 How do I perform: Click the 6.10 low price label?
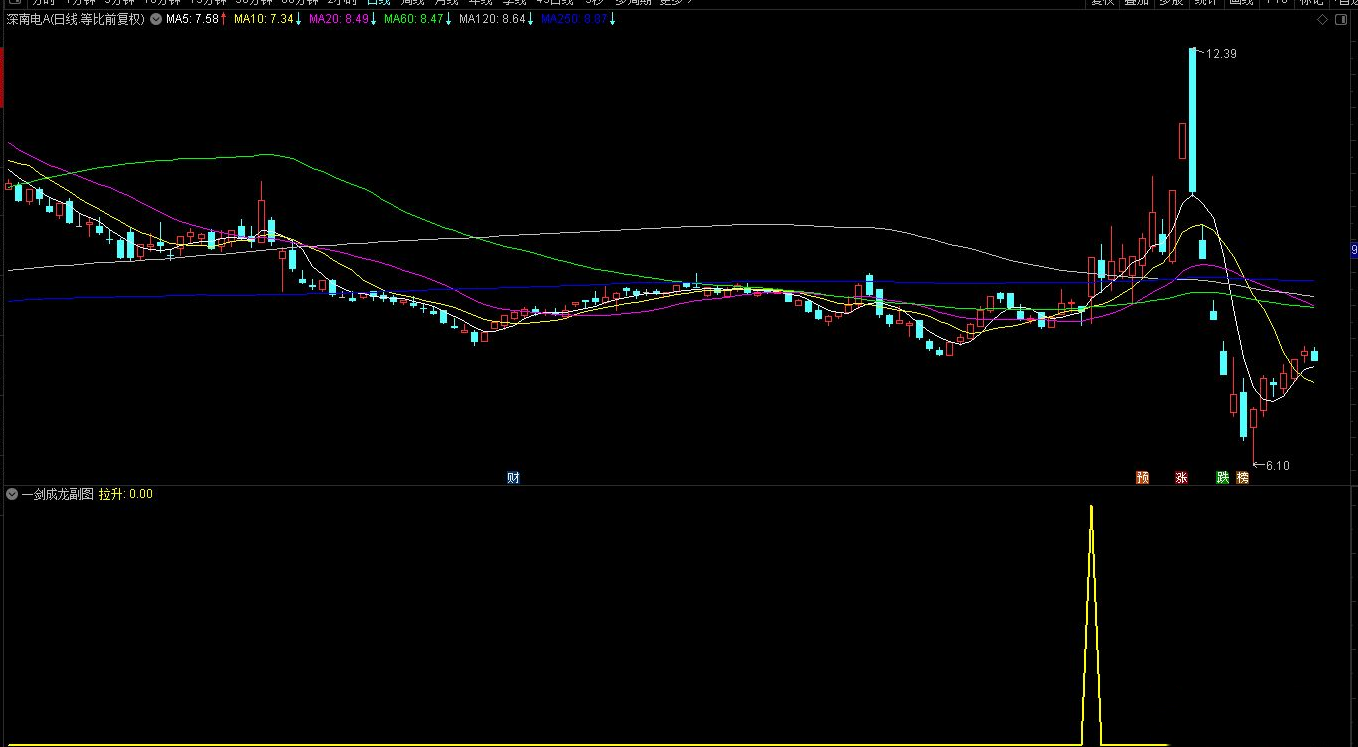[1277, 466]
